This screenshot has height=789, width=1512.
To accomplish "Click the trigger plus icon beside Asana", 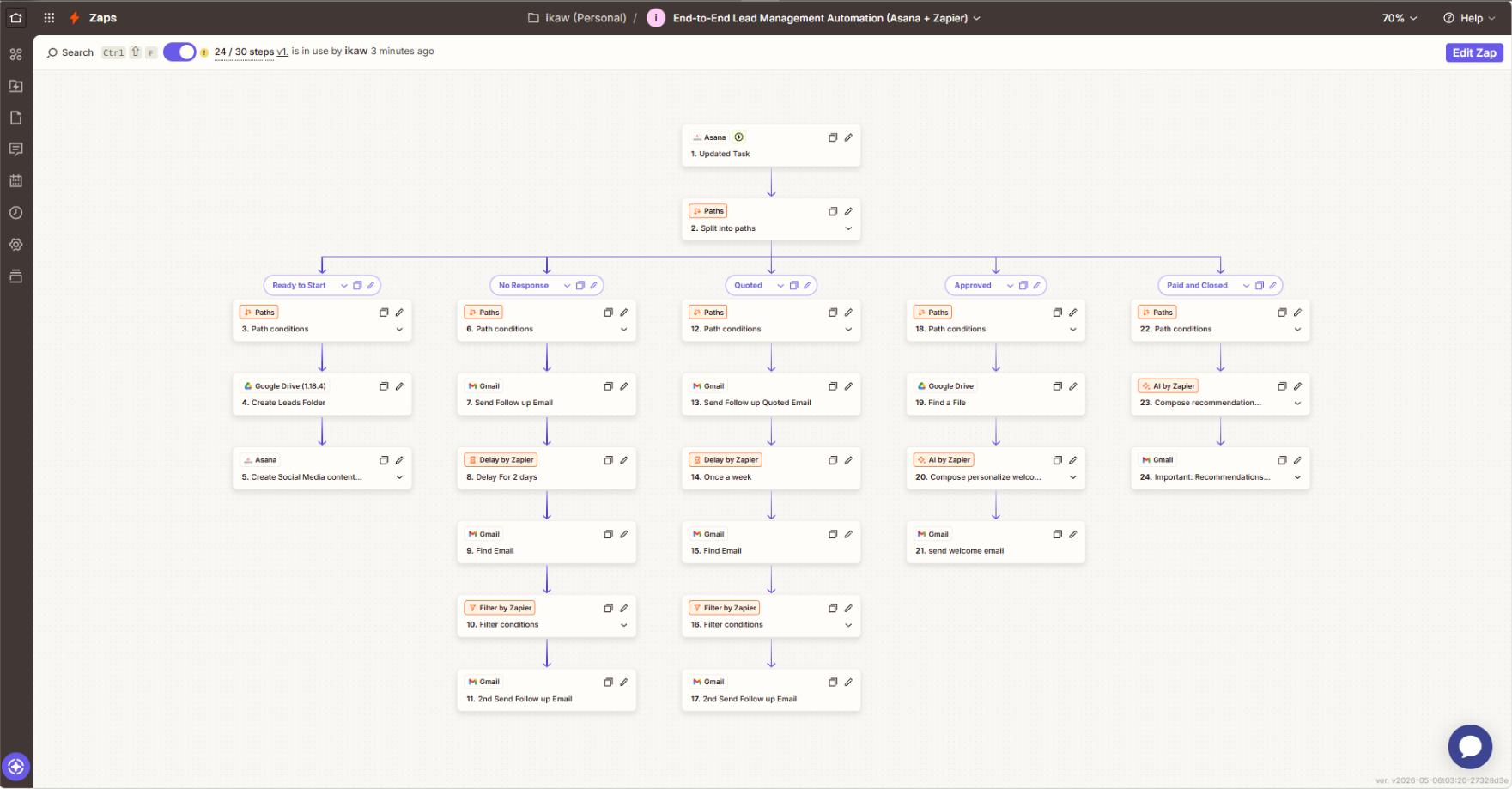I will click(739, 137).
